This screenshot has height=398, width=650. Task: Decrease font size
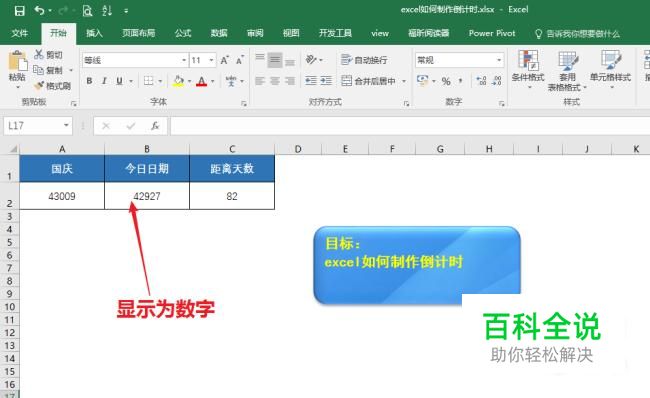[240, 61]
